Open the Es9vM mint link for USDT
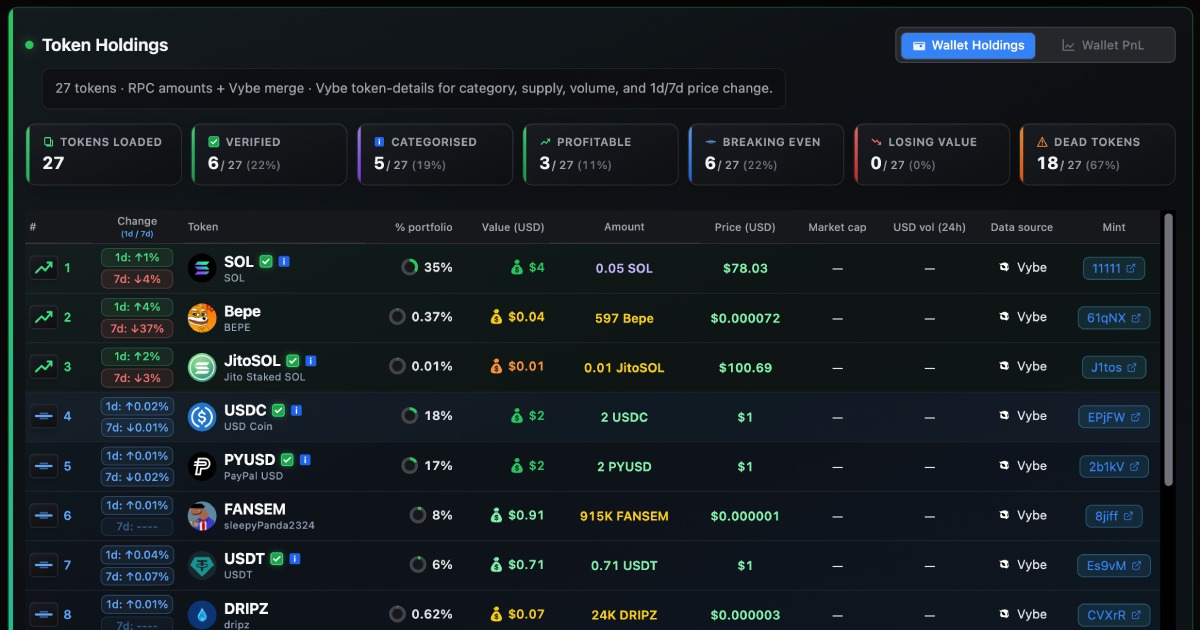The image size is (1200, 630). coord(1113,565)
